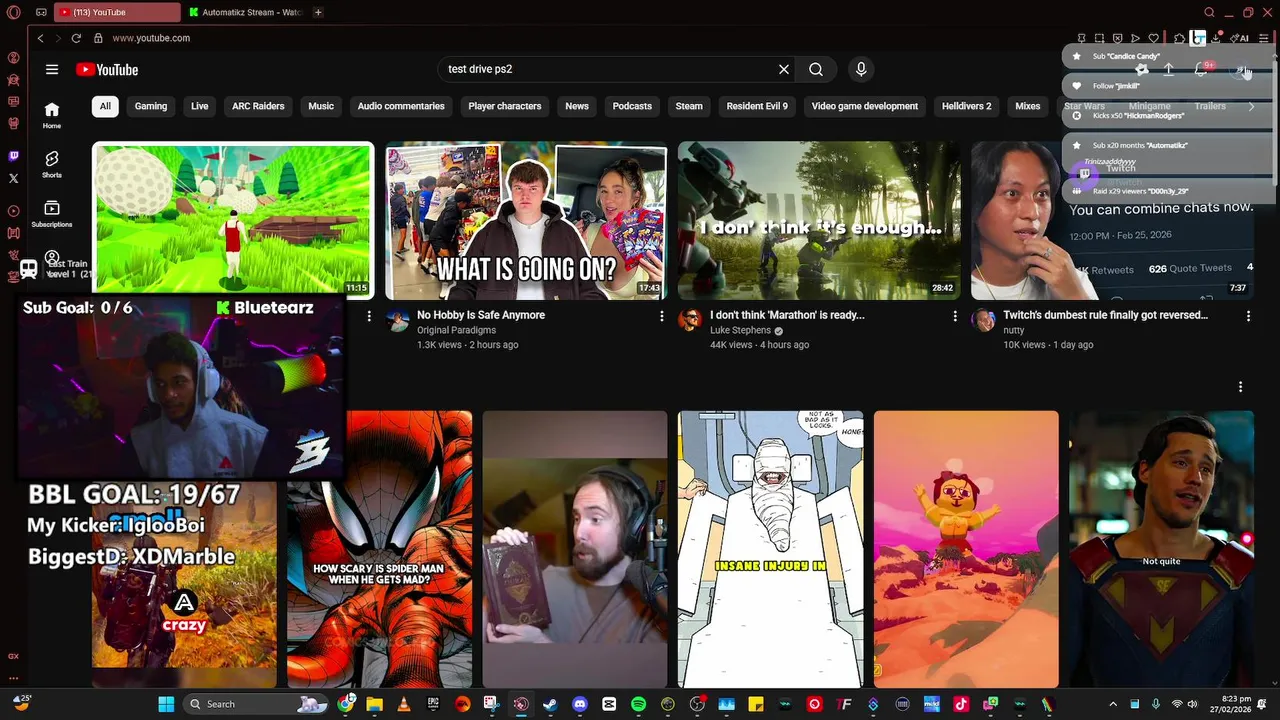
Task: Open the YouTube guide hamburger menu
Action: pyautogui.click(x=52, y=69)
